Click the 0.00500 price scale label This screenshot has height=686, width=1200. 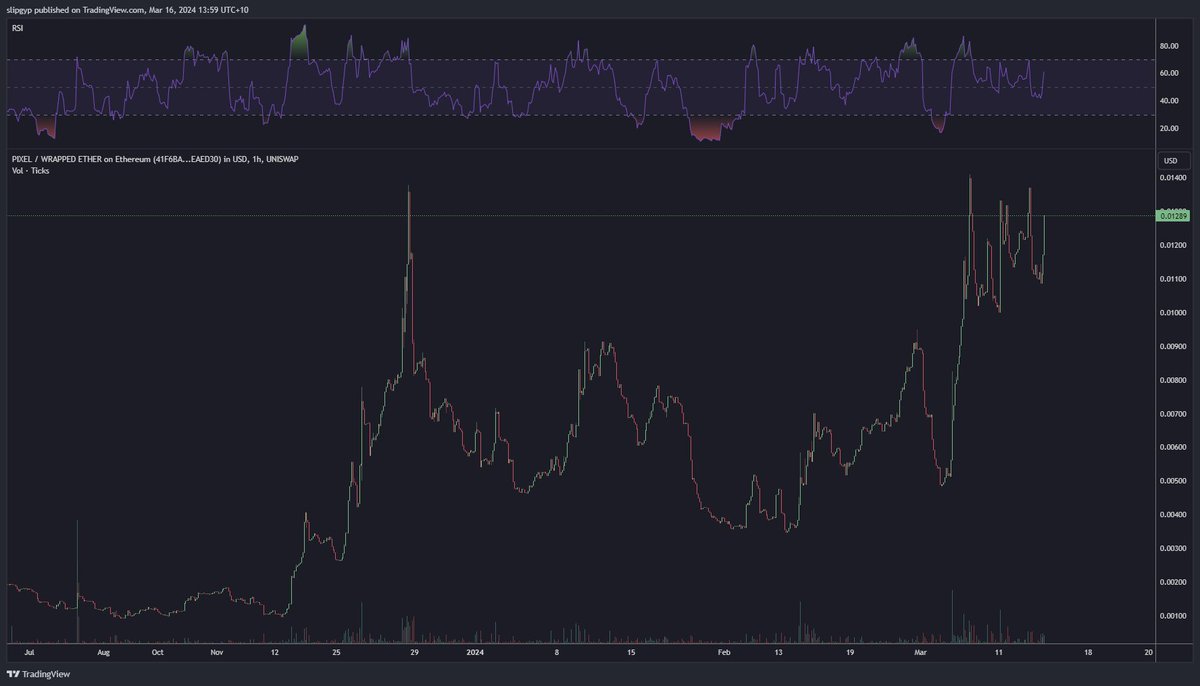click(1172, 481)
